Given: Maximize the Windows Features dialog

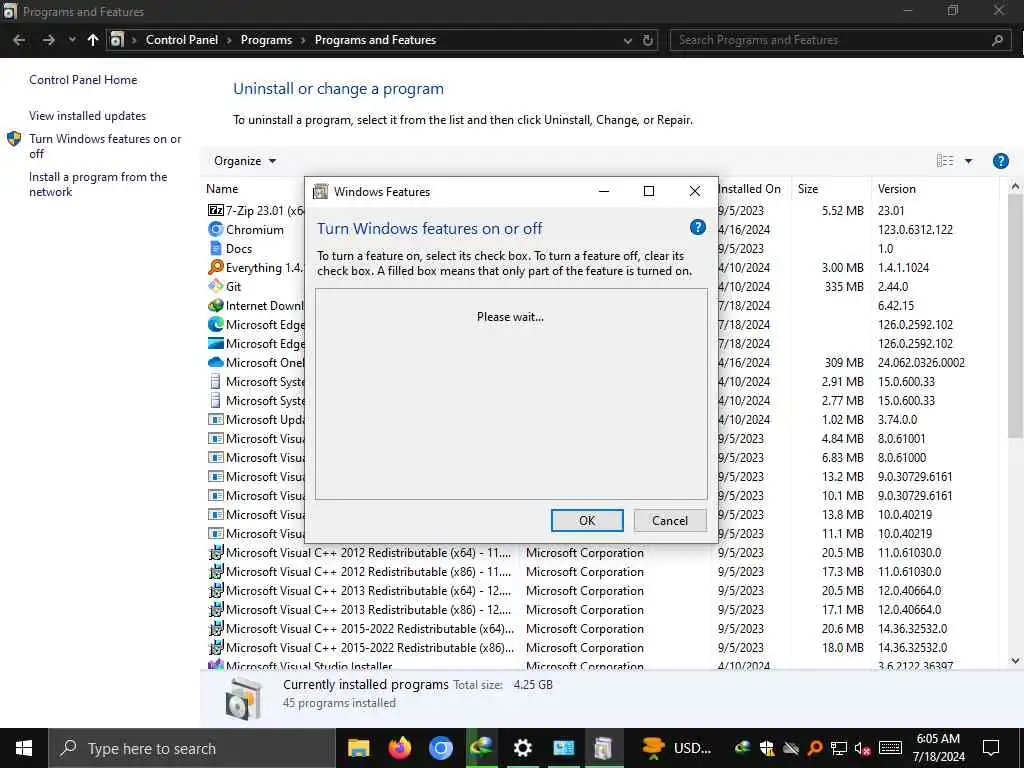Looking at the screenshot, I should coord(648,191).
